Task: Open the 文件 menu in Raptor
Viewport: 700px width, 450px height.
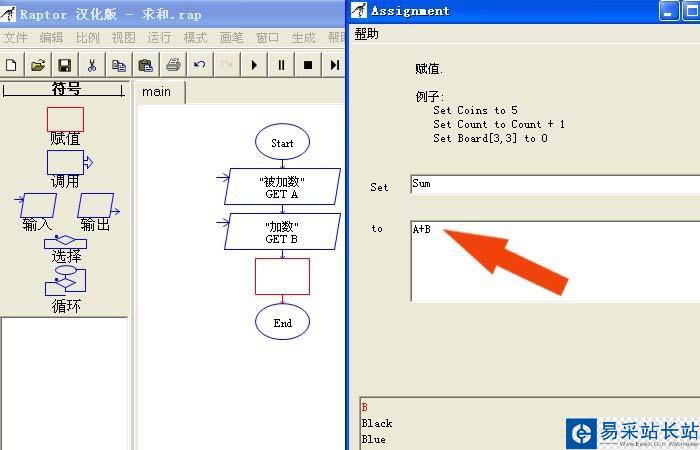Action: [x=16, y=38]
